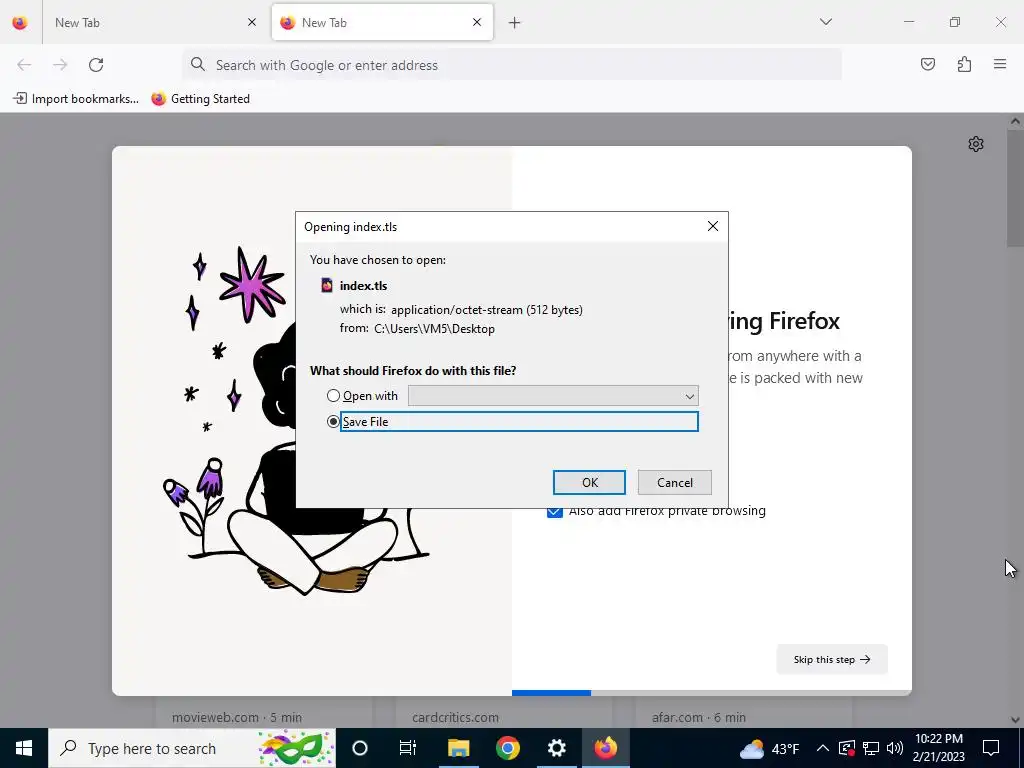Open the cardcritics.com article card
Viewport: 1024px width, 768px height.
click(x=504, y=712)
